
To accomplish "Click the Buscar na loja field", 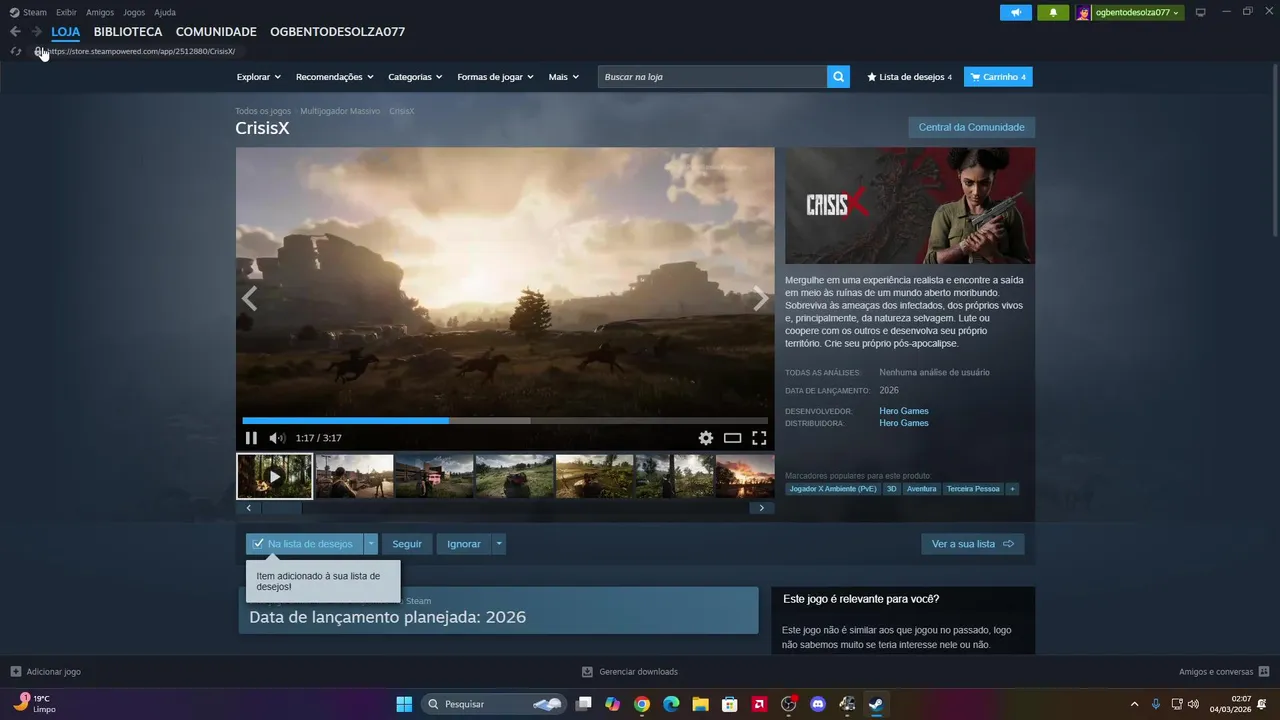I will point(712,77).
